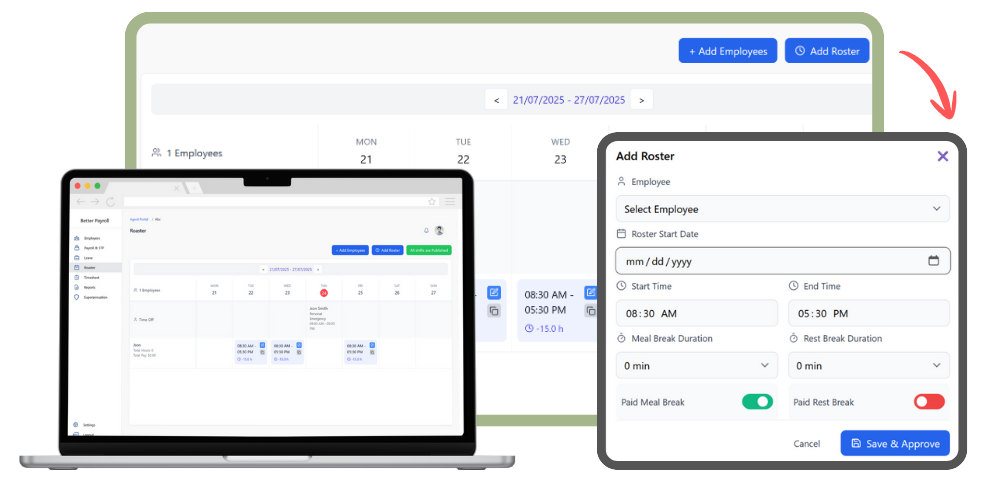This screenshot has width=1000, height=490.
Task: Click the calendar icon in Roster Start Date
Action: click(933, 261)
